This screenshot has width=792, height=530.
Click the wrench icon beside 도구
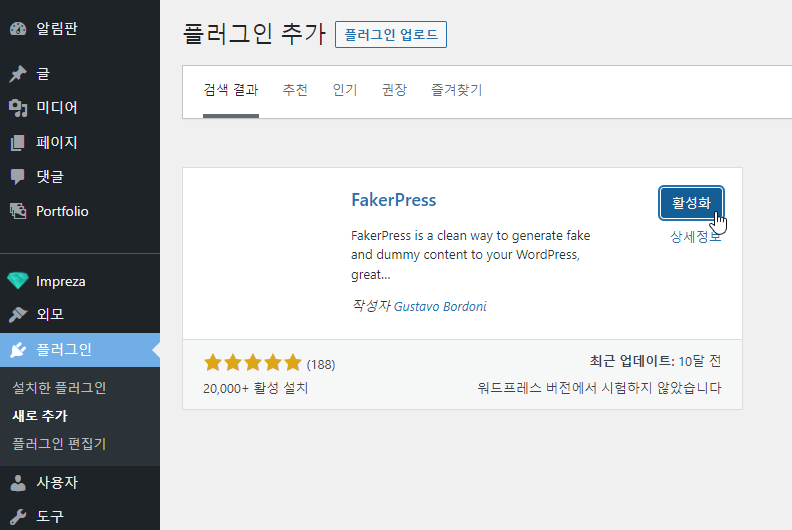click(x=18, y=516)
